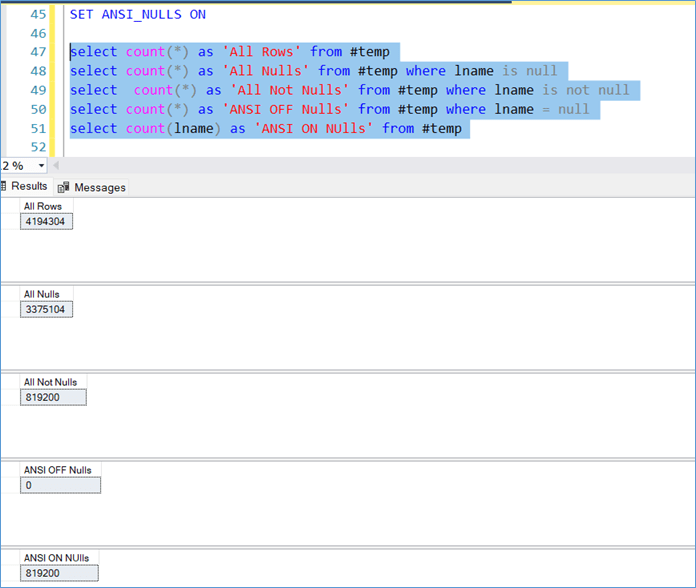Open the Results tab
The width and height of the screenshot is (696, 588).
pos(26,186)
